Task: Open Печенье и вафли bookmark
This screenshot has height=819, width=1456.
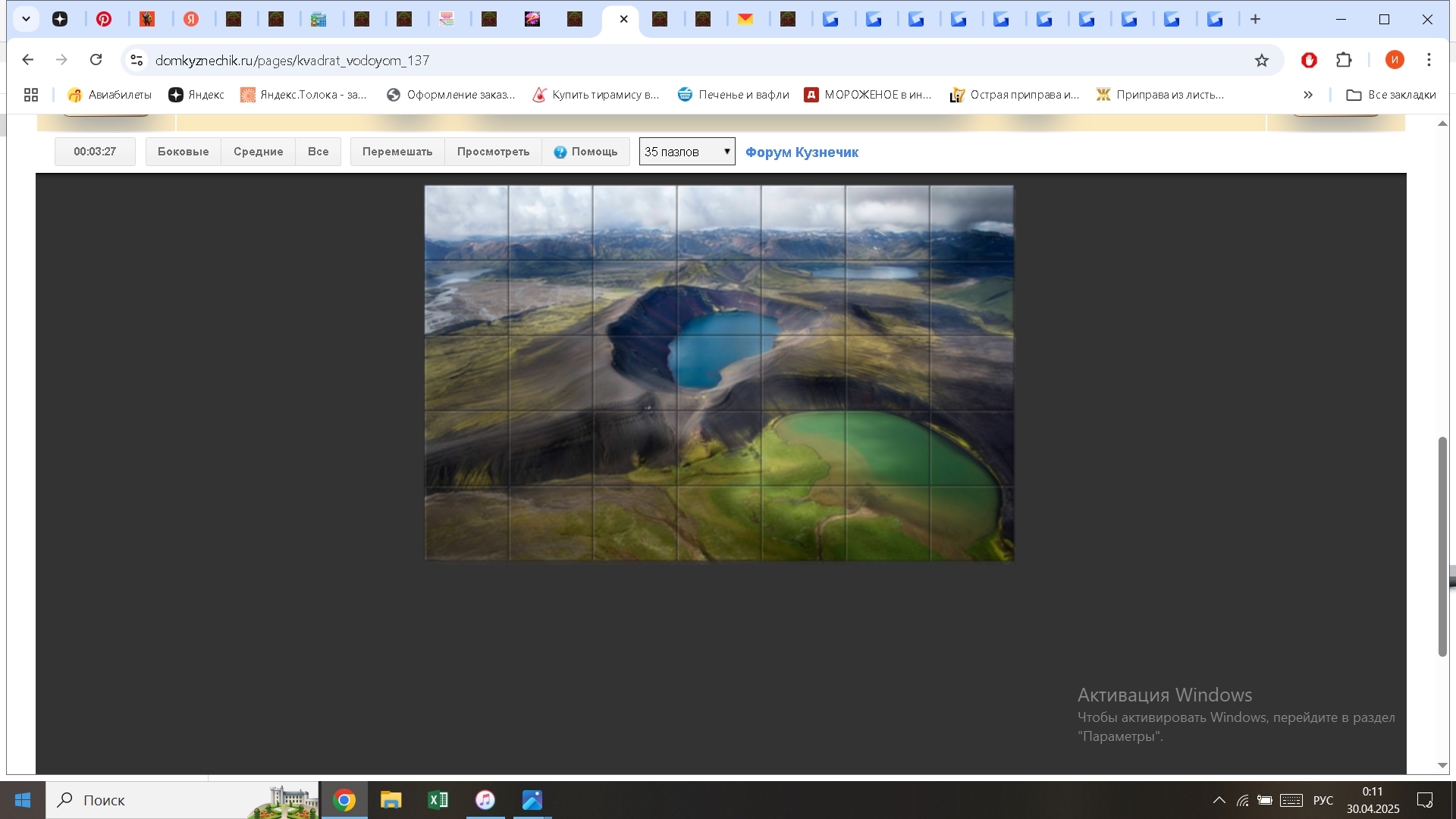Action: (733, 95)
